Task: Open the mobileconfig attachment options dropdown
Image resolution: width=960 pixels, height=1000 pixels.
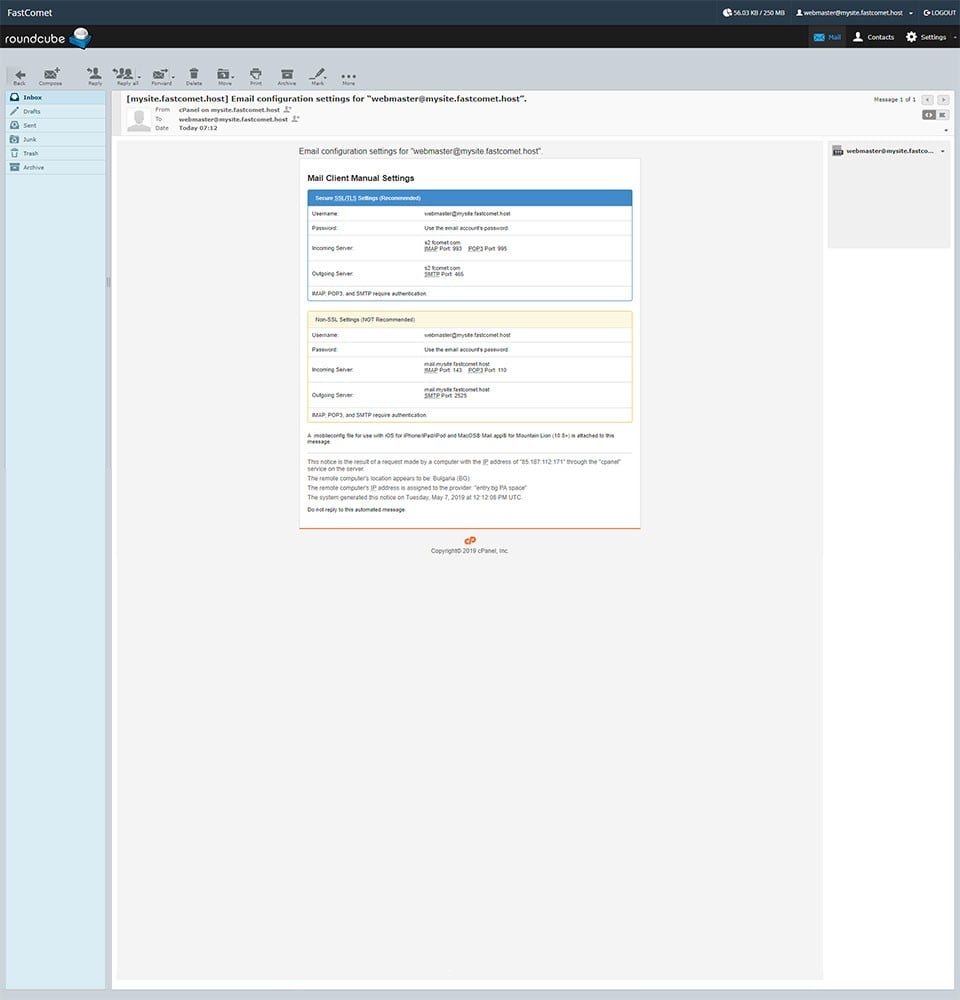Action: [x=943, y=150]
